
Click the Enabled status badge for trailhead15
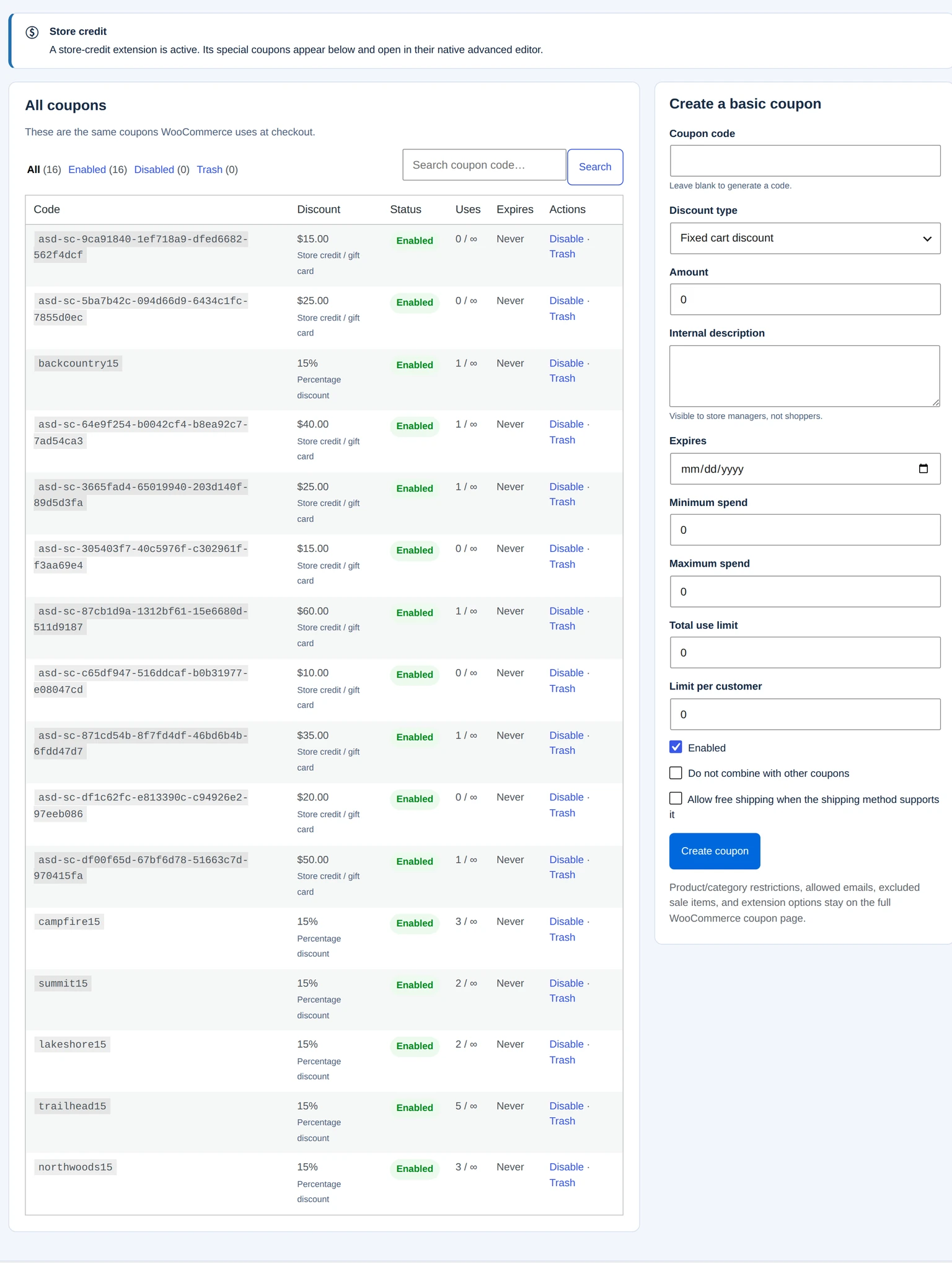(x=415, y=1107)
